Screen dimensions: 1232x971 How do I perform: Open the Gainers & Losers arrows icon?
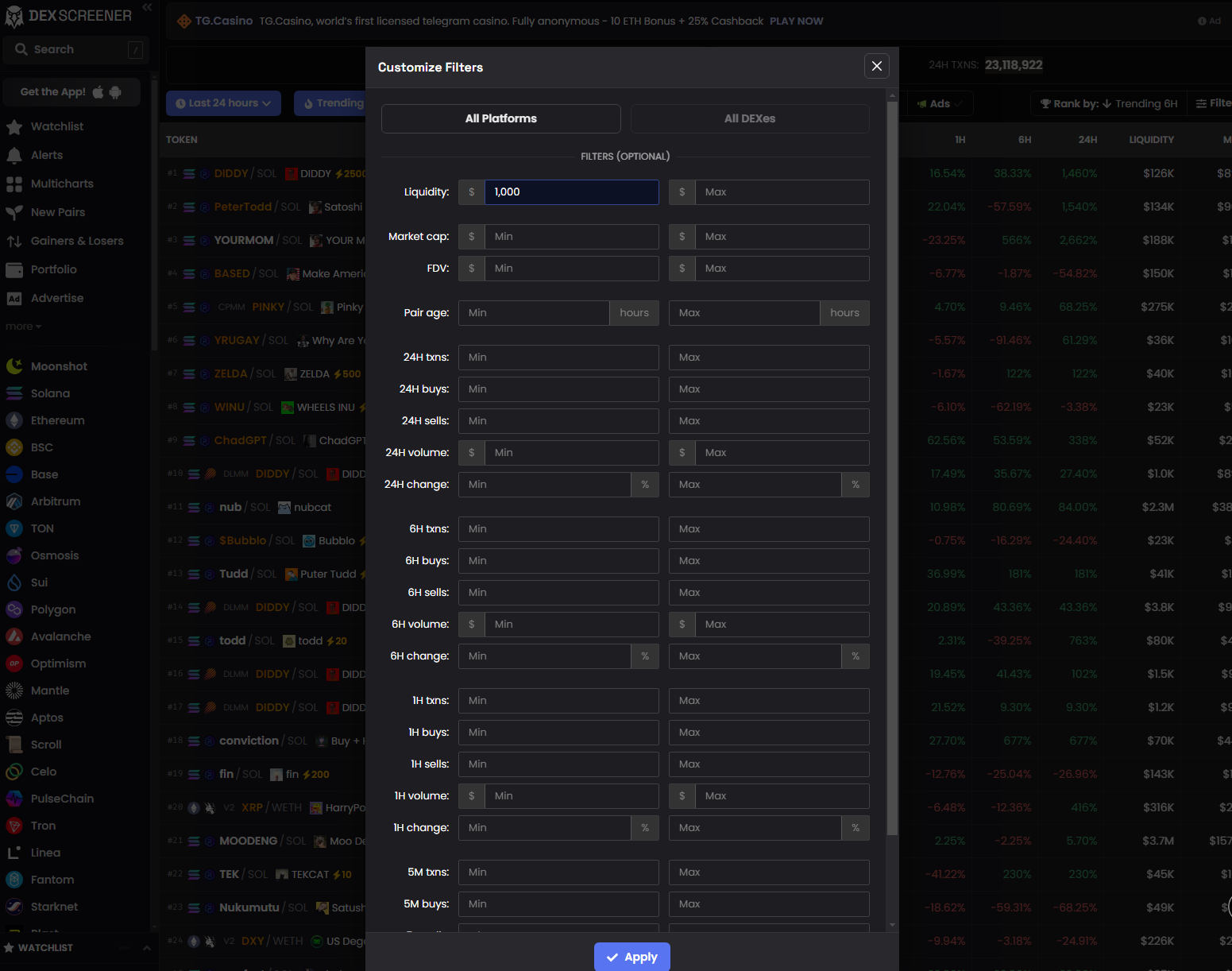tap(14, 242)
